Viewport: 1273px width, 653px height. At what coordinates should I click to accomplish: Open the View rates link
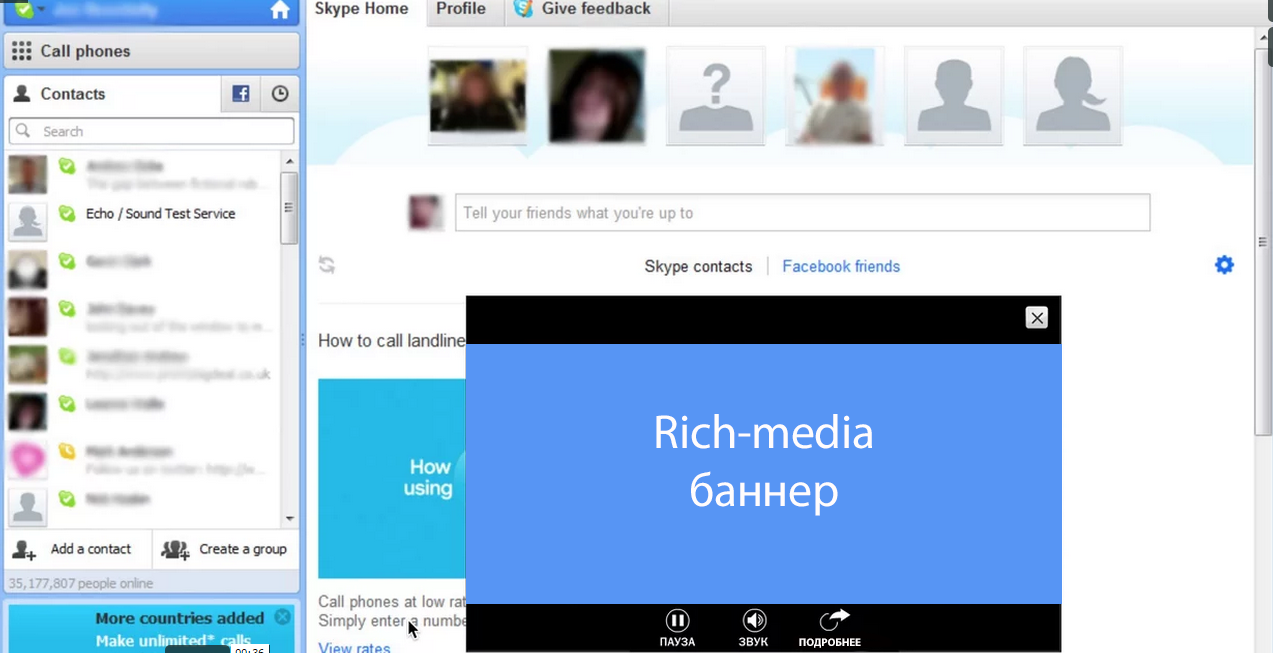pyautogui.click(x=354, y=647)
